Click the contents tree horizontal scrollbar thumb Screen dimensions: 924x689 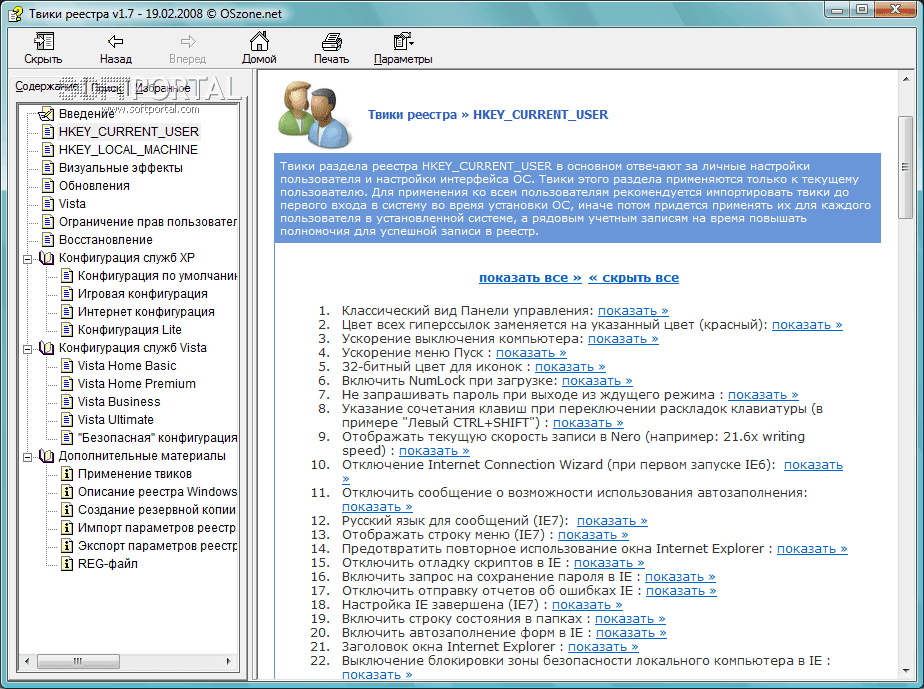(x=78, y=661)
